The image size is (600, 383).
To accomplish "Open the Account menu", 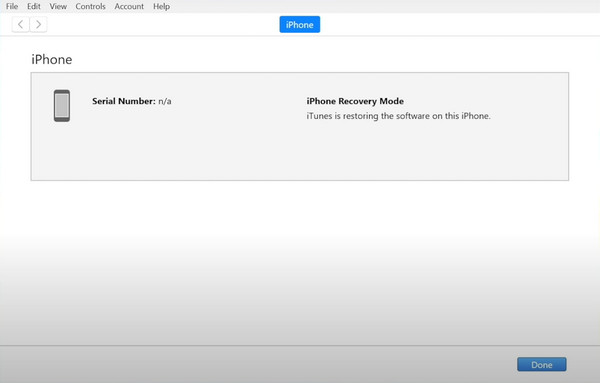I will pos(129,7).
